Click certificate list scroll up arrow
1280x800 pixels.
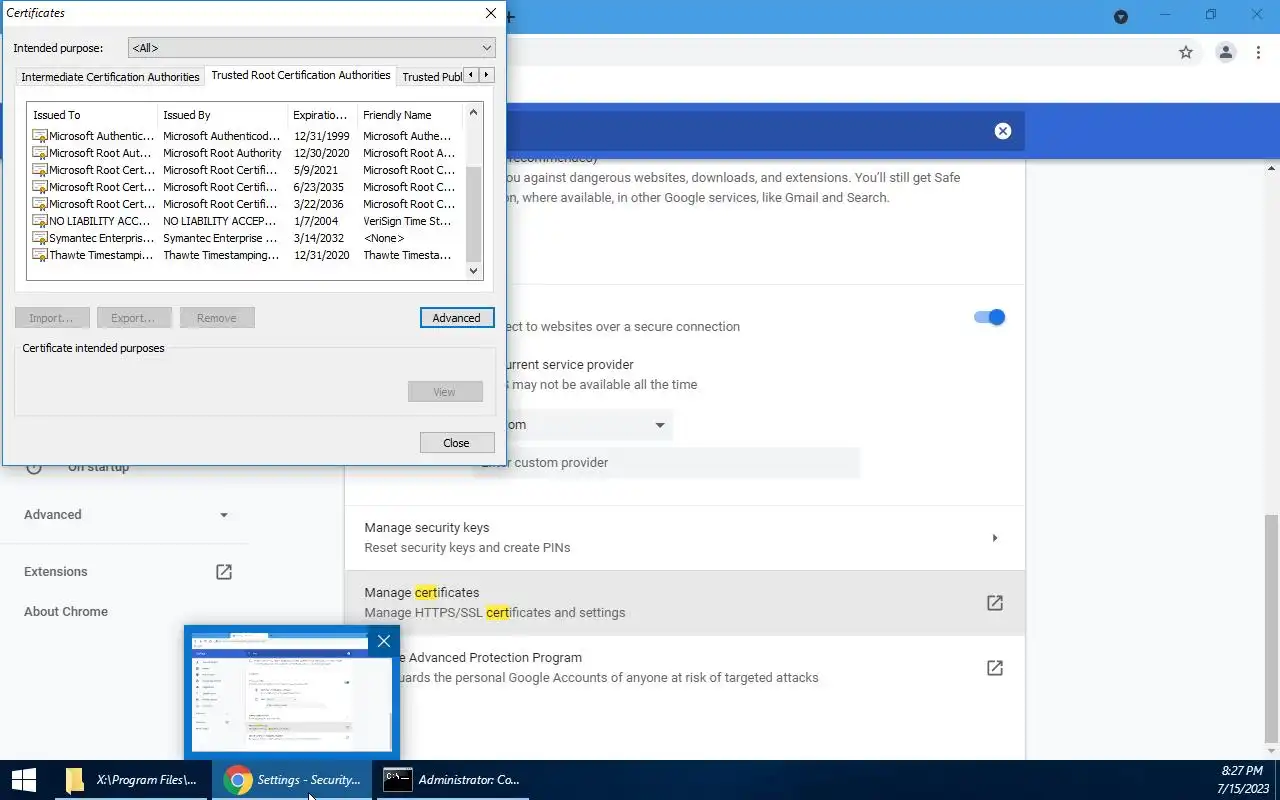pos(474,113)
